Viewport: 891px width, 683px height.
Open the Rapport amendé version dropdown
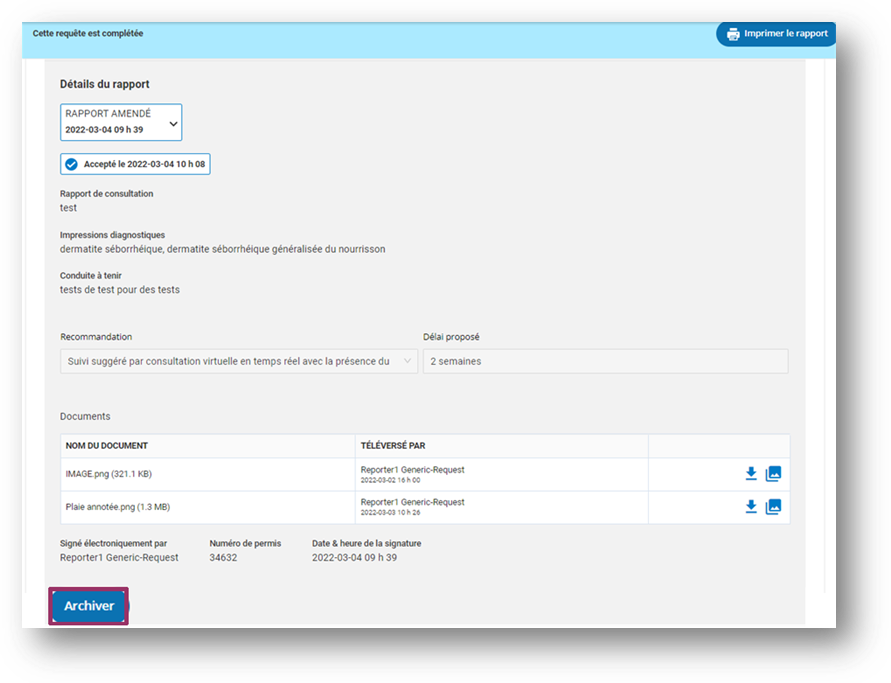(121, 122)
